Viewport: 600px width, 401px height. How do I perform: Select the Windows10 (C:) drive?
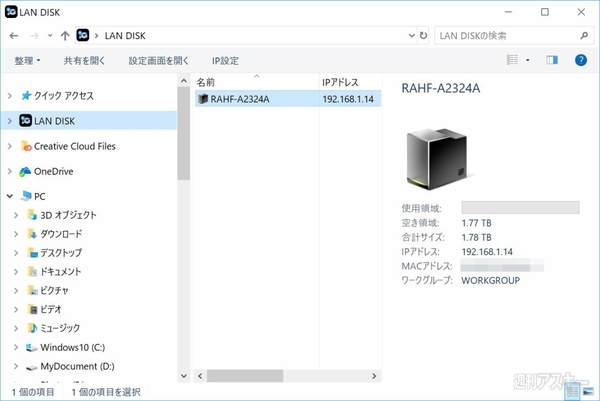(65, 347)
